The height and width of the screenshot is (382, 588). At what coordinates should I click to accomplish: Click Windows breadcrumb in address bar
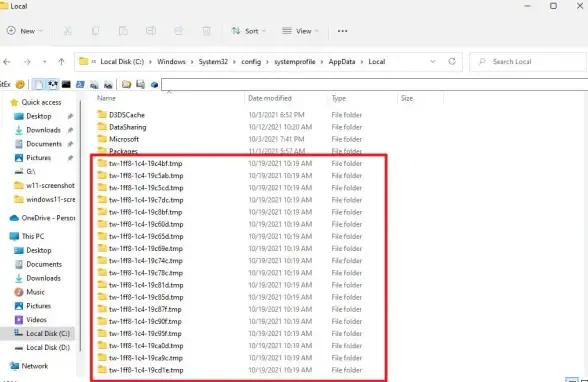pos(171,62)
